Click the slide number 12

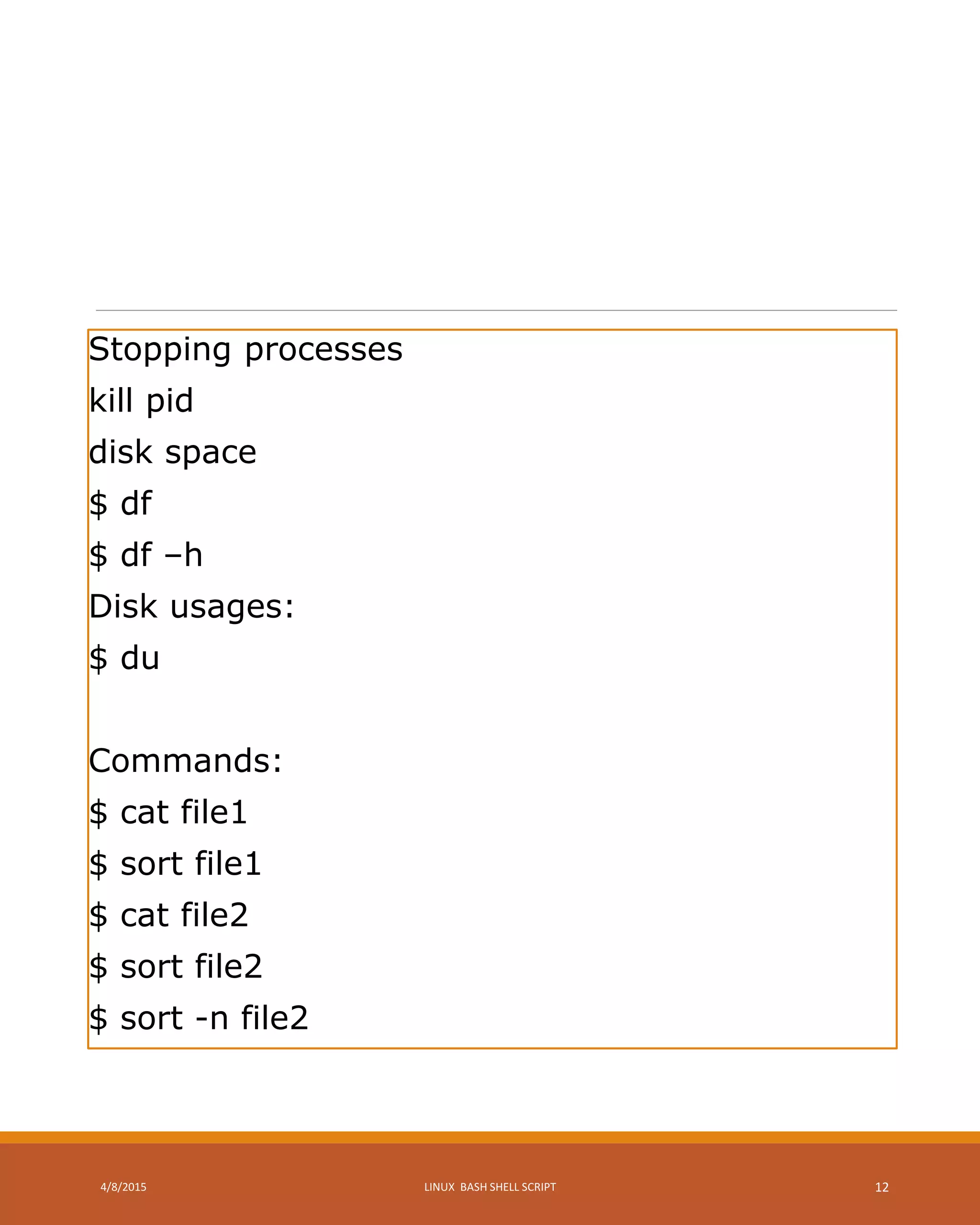coord(882,1188)
